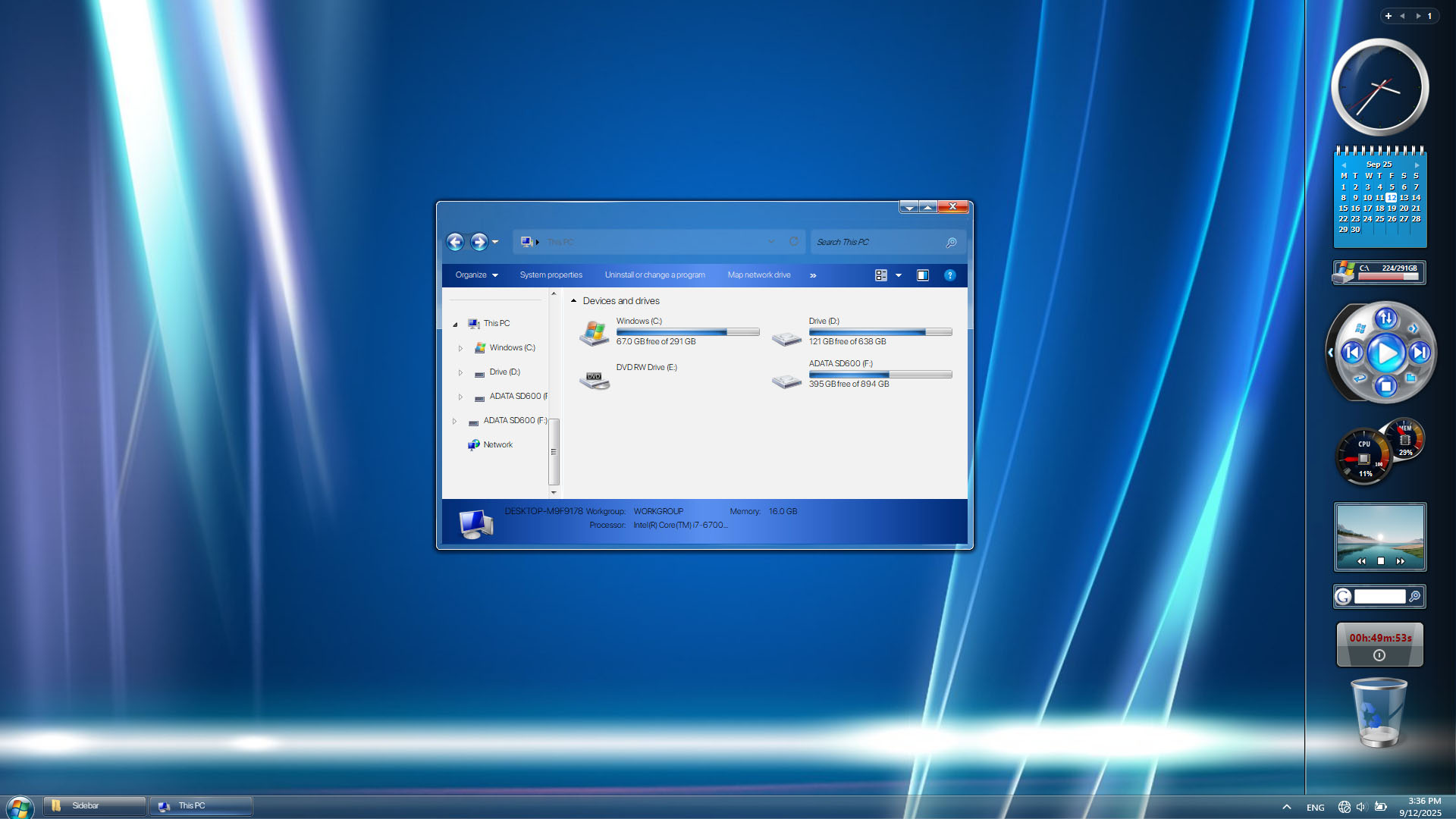Click the slideshow gadget next-picture arrow

pyautogui.click(x=1400, y=561)
